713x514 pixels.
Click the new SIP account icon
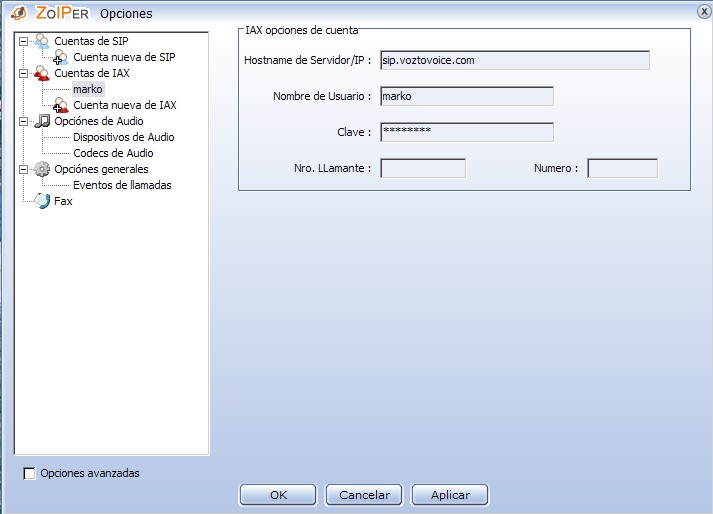[x=61, y=57]
